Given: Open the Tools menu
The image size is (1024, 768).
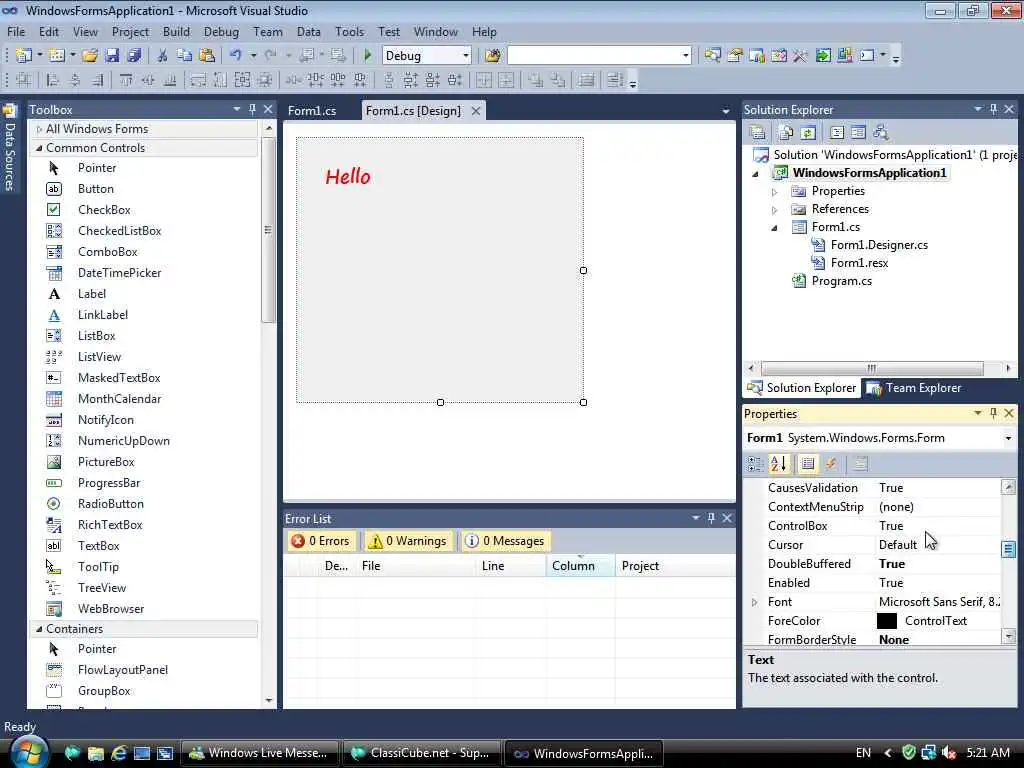Looking at the screenshot, I should (x=349, y=31).
